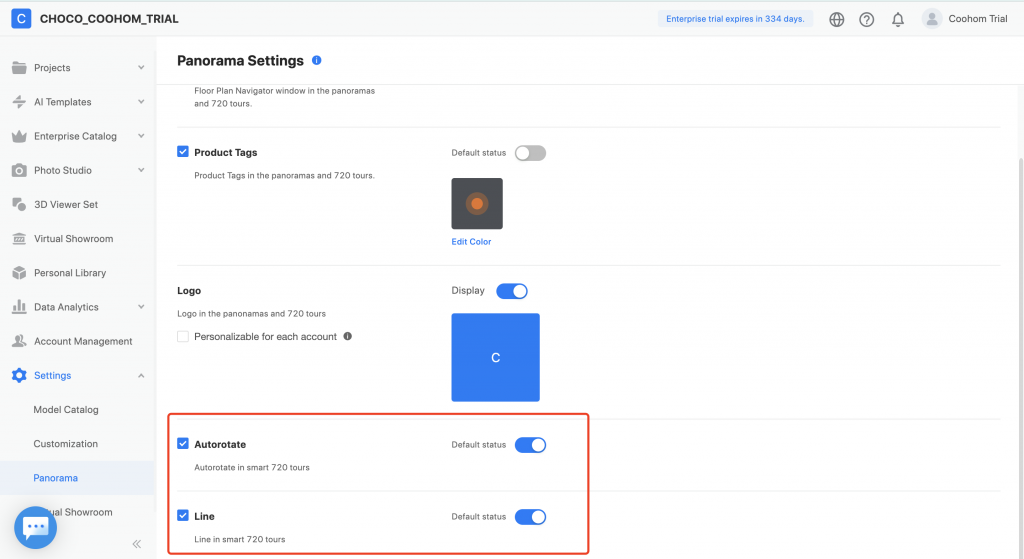1024x559 pixels.
Task: Go to Customization settings
Action: click(x=66, y=444)
